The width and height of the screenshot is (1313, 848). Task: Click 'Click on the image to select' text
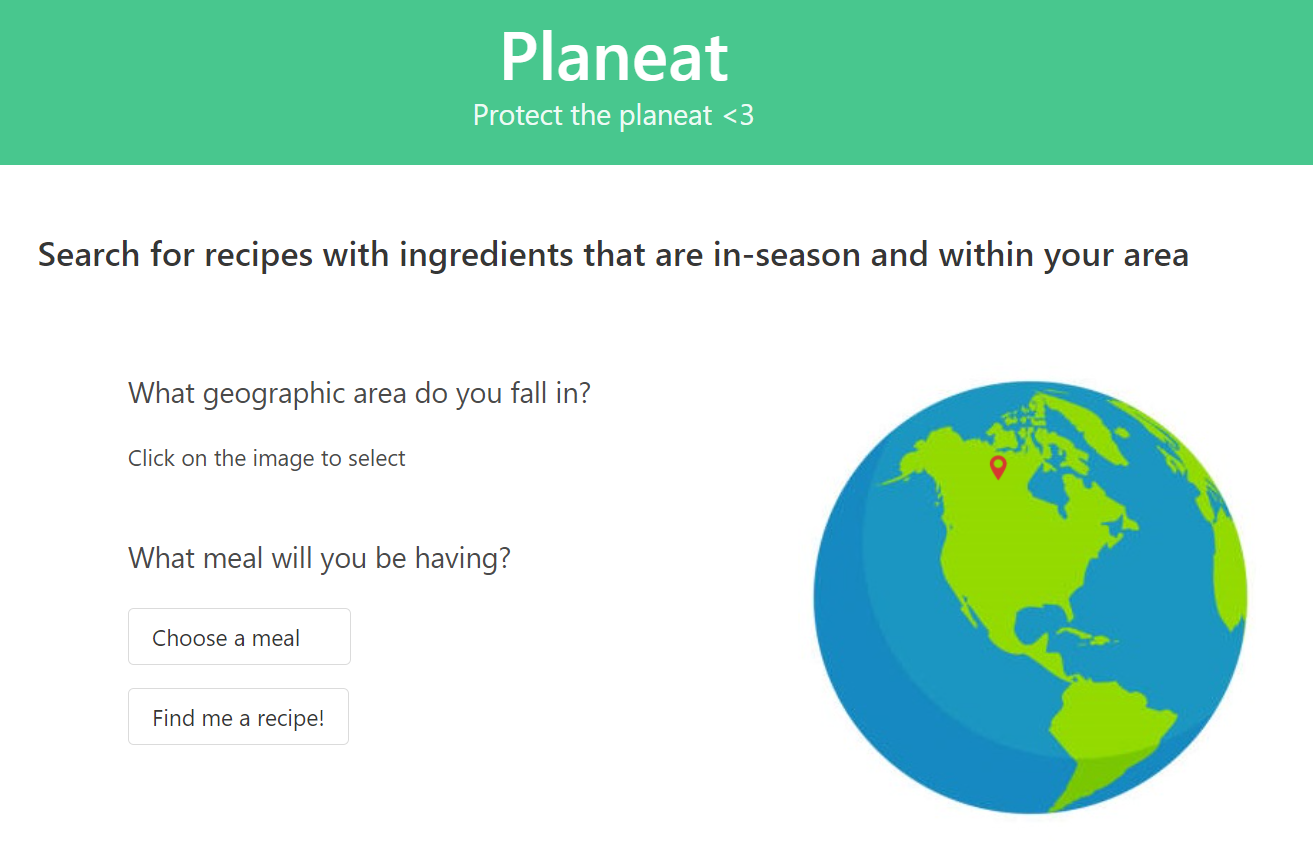(x=267, y=458)
